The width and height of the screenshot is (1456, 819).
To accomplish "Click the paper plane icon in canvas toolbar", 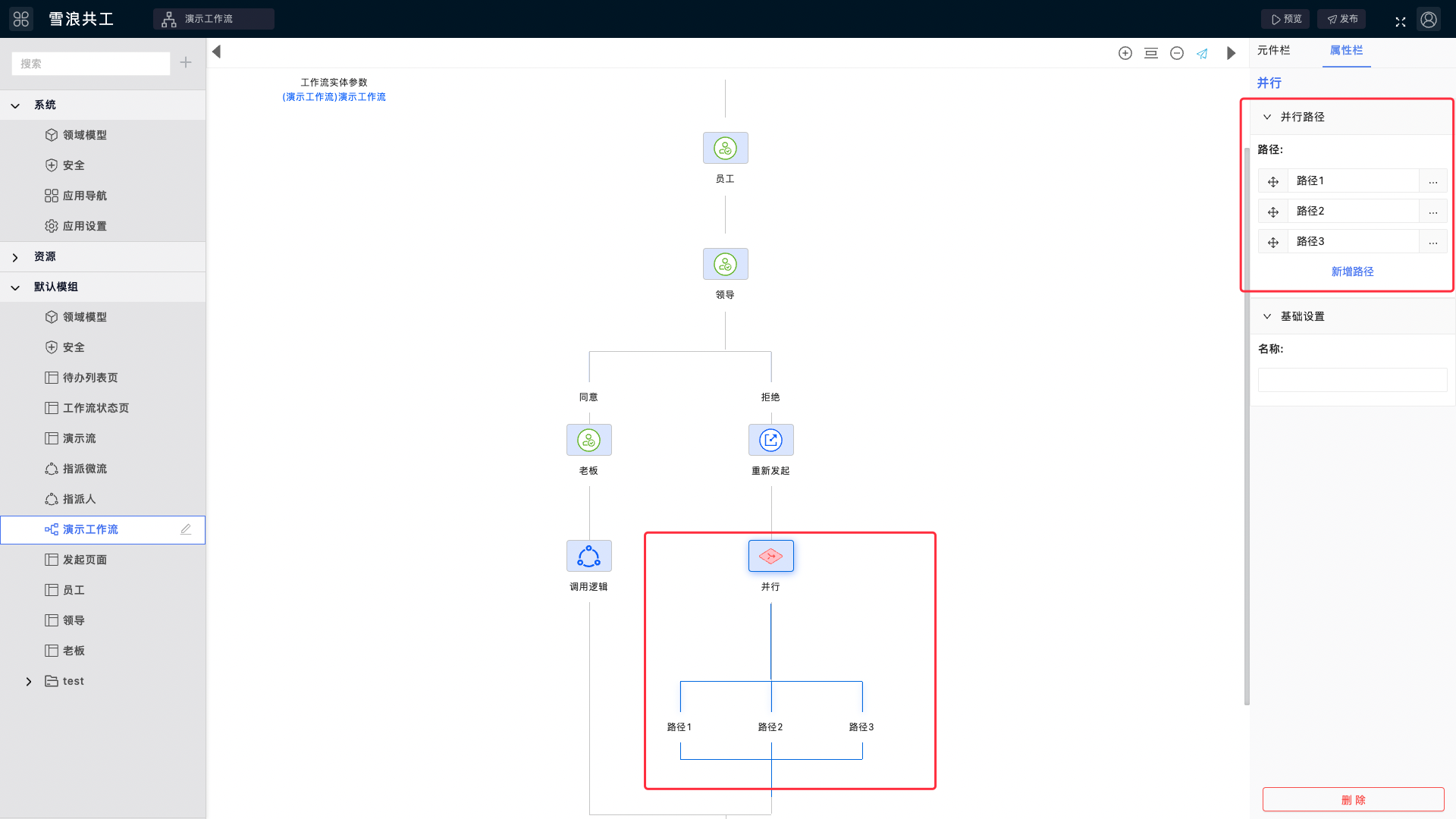I will point(1202,53).
